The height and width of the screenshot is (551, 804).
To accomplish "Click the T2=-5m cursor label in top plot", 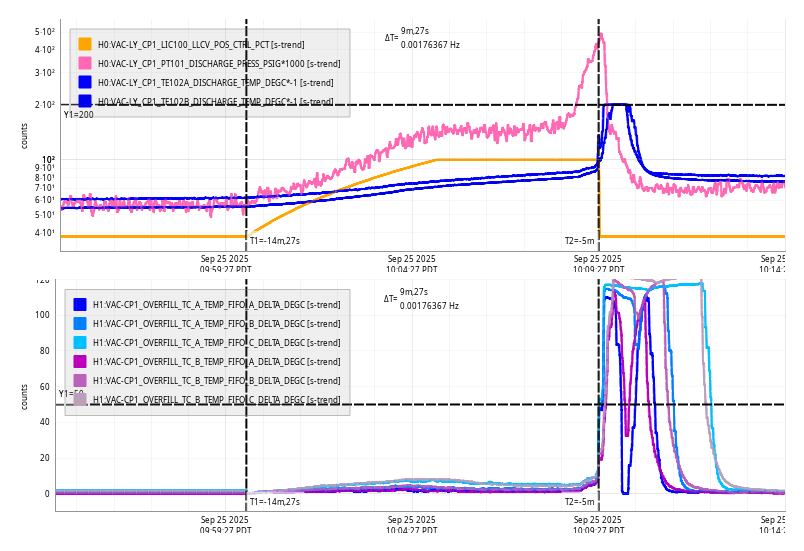I will (x=579, y=240).
